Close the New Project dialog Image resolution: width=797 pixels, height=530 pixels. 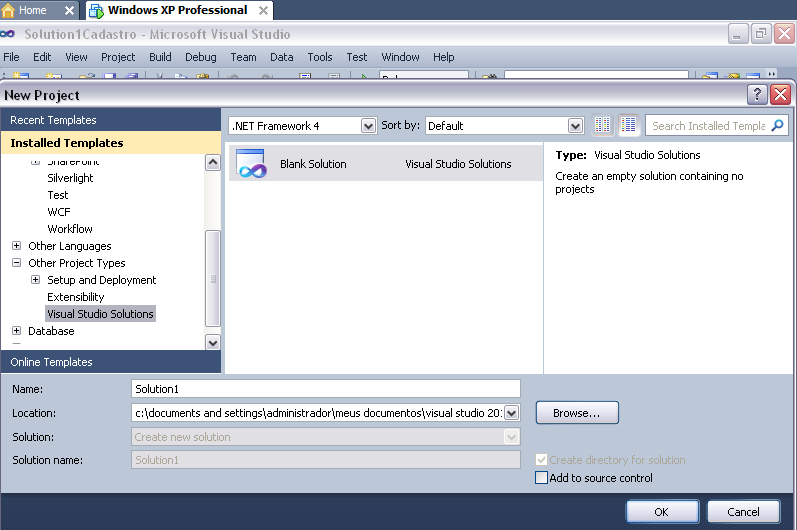tap(780, 95)
